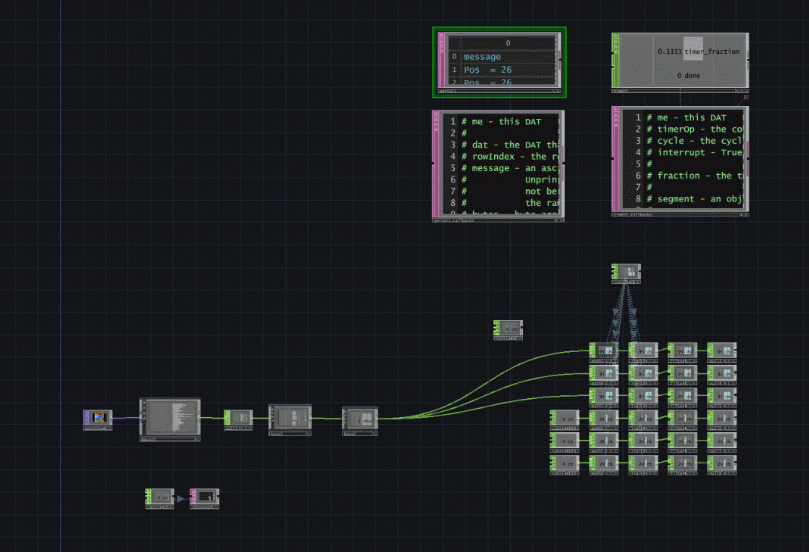Screen dimensions: 809x552
Task: Select the node above the grid with dashed links
Action: [x=625, y=272]
